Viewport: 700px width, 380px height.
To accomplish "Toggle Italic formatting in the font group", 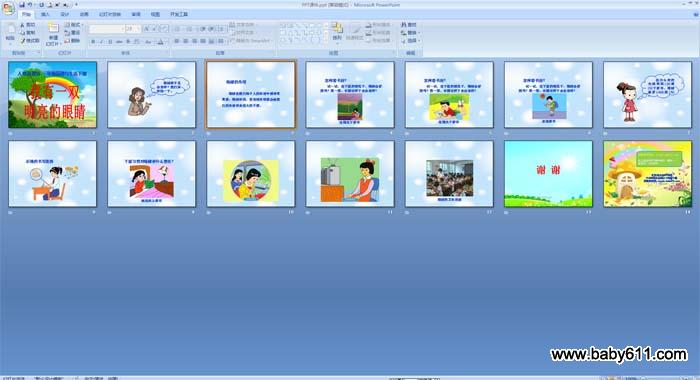I will point(101,42).
